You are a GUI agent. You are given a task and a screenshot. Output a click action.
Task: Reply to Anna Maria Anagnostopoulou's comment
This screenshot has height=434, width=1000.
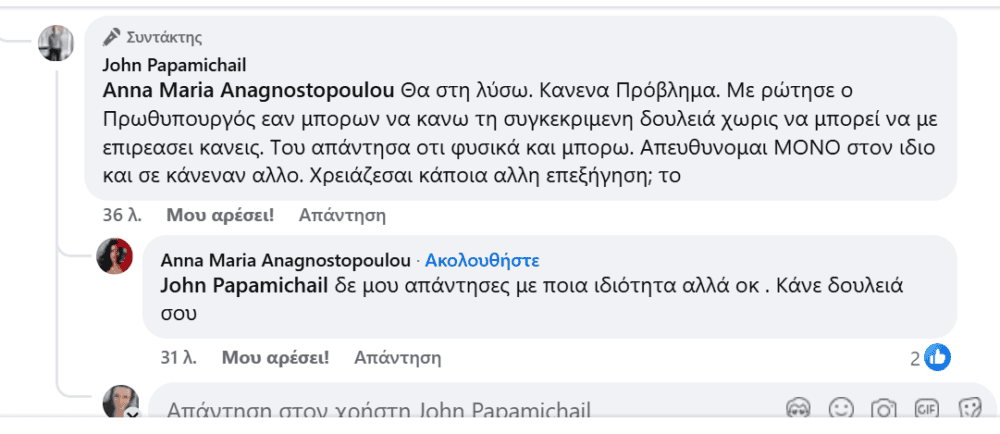pyautogui.click(x=397, y=357)
